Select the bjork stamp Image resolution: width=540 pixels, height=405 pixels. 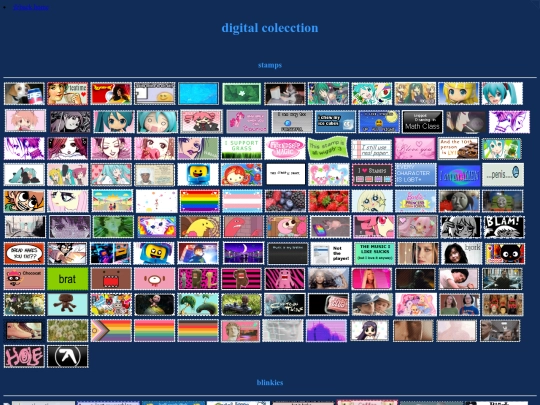(461, 253)
